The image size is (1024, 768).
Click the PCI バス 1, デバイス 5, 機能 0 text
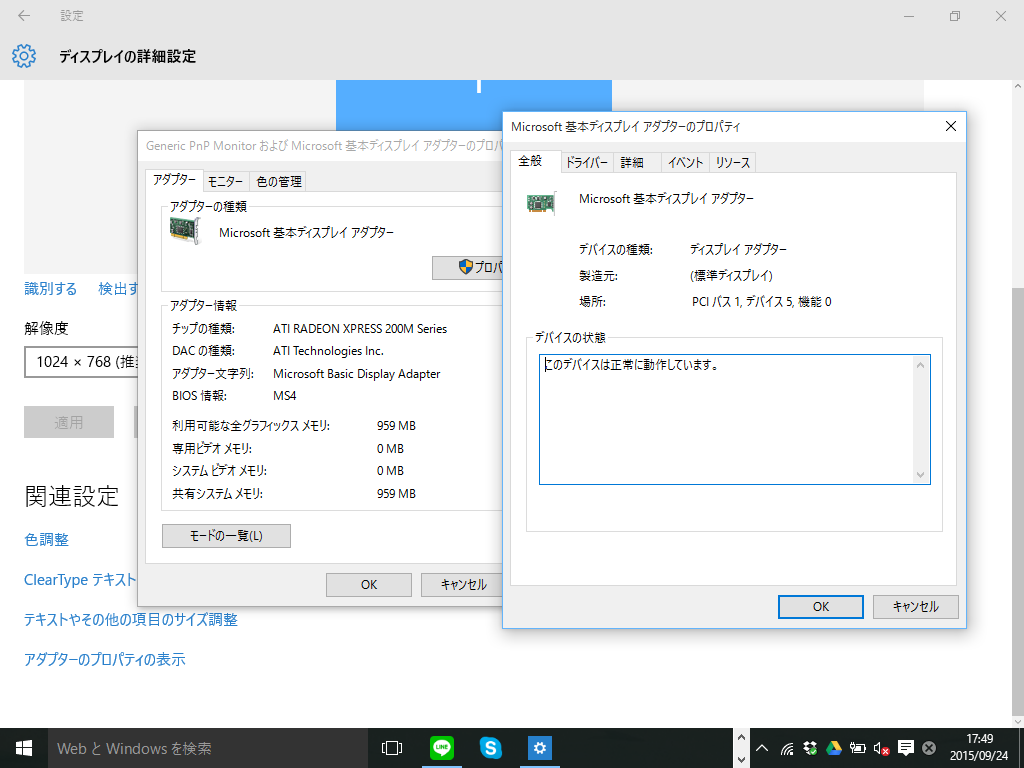(x=761, y=302)
